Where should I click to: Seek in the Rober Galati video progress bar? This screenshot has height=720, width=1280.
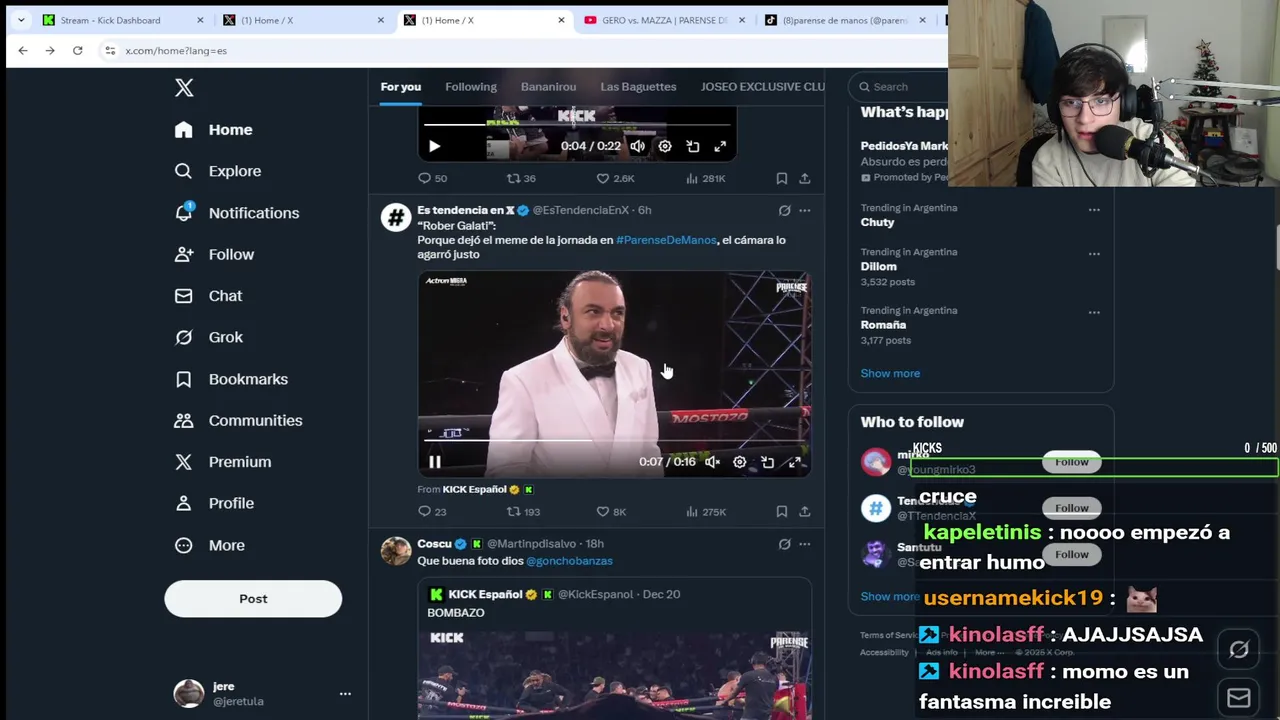[613, 439]
